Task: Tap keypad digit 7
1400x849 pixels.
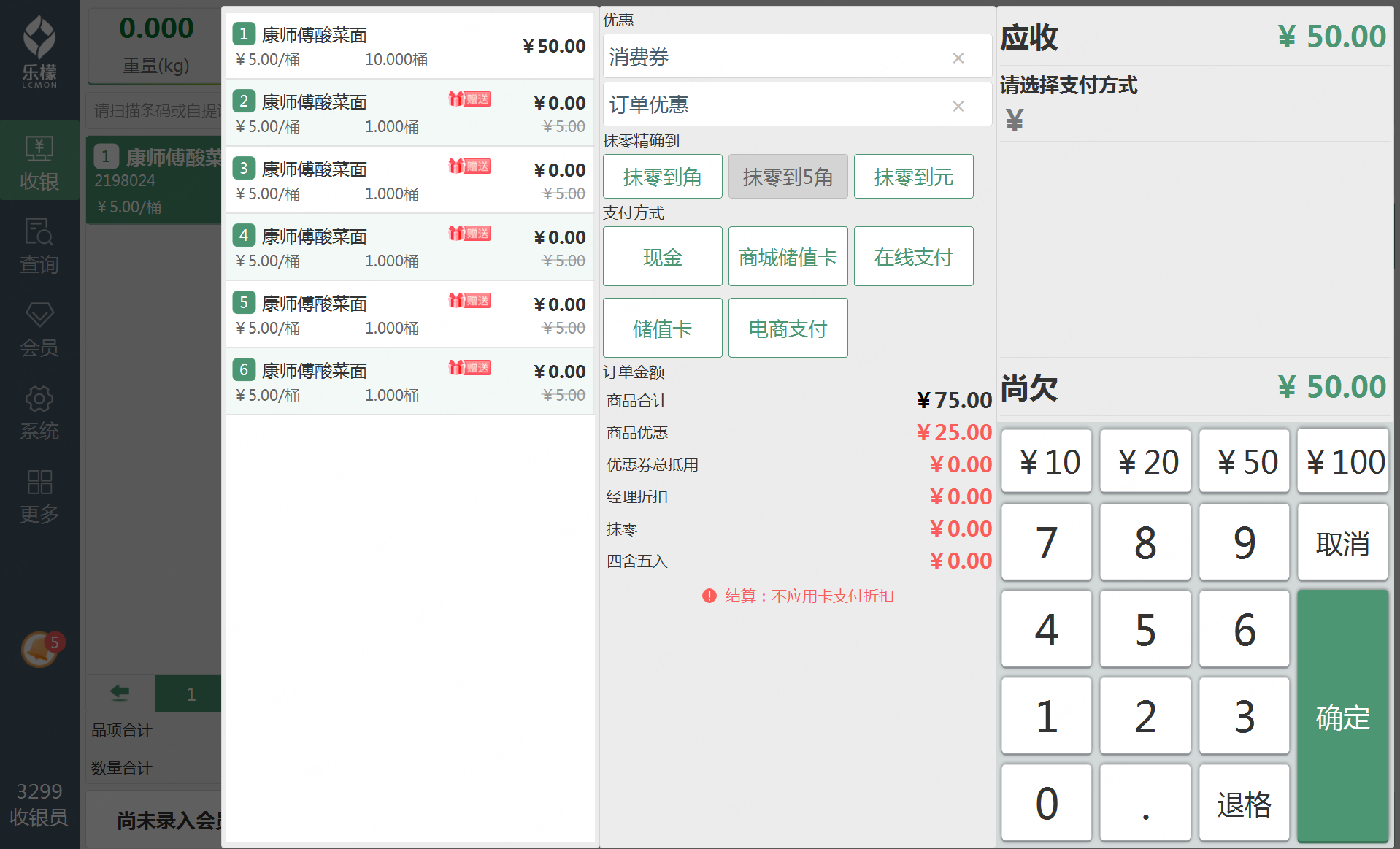Action: (1047, 542)
